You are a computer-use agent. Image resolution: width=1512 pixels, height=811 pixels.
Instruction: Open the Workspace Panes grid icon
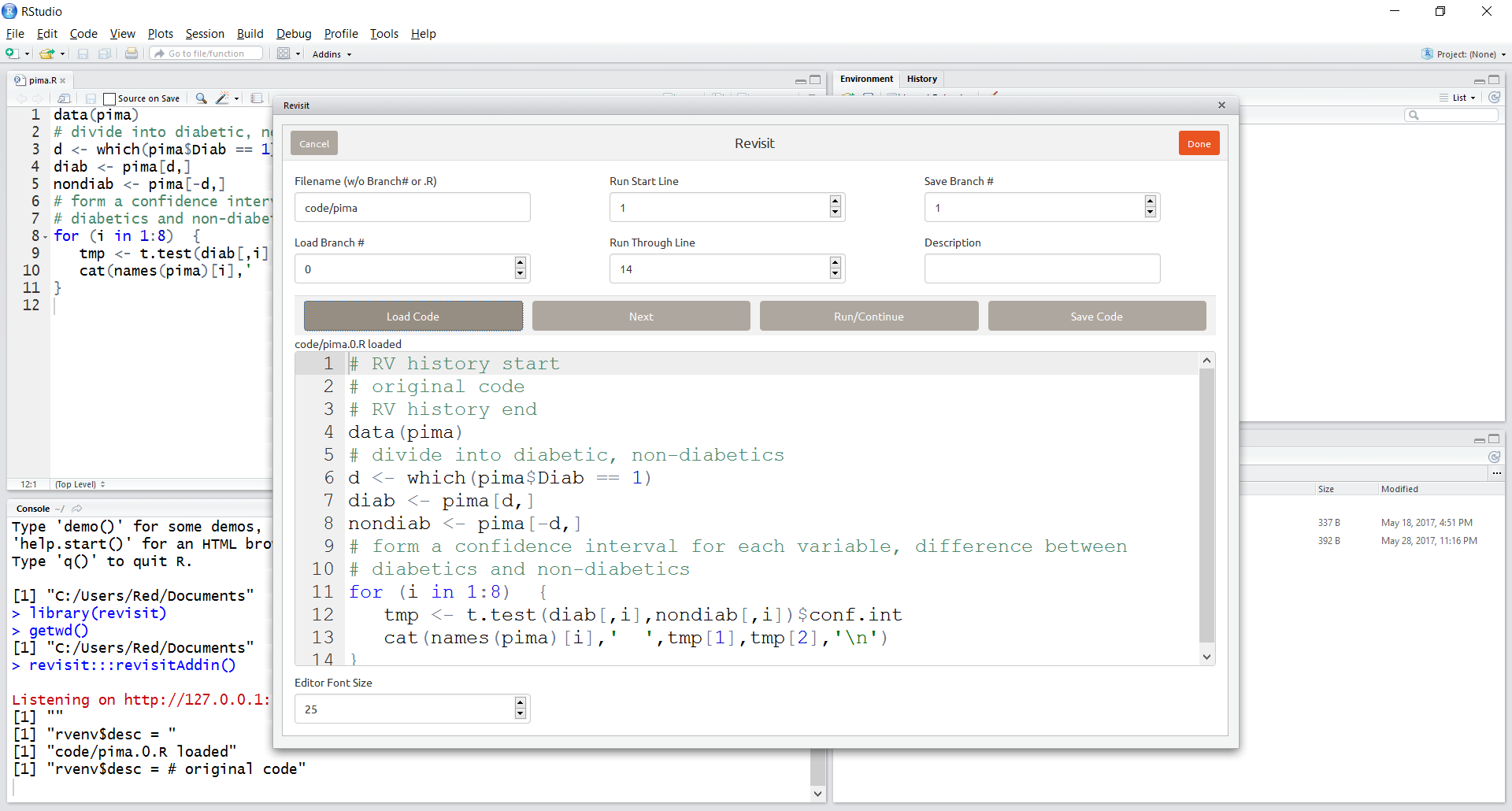click(283, 54)
